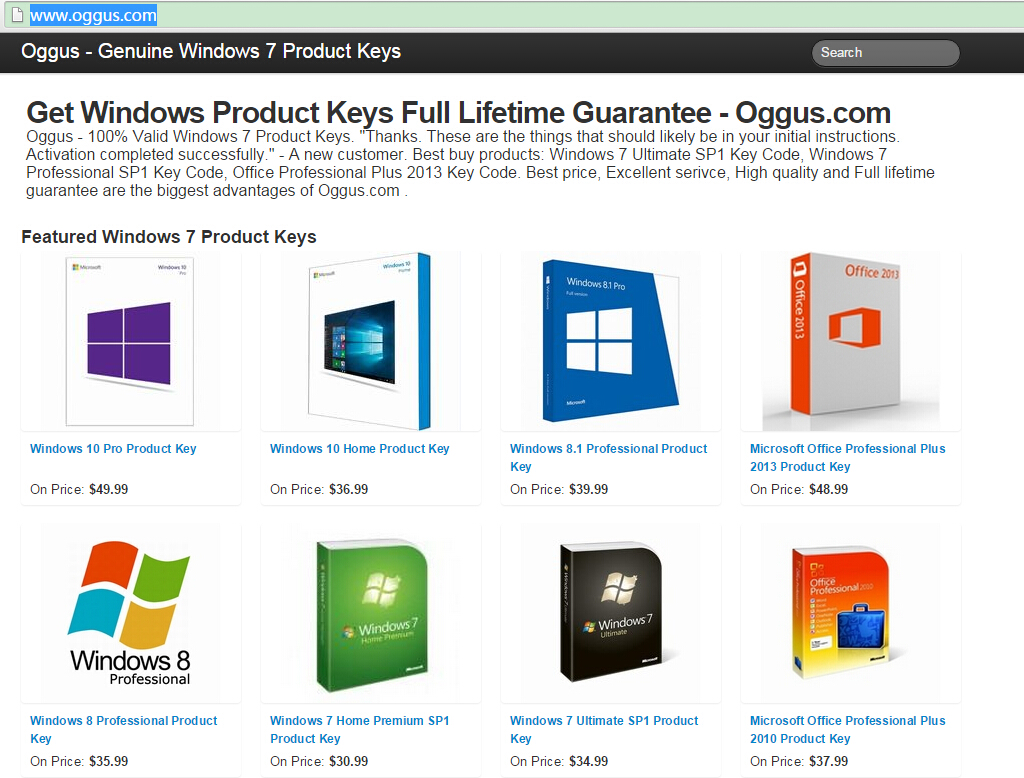Open the Windows 7 Home Premium box image

tap(371, 614)
